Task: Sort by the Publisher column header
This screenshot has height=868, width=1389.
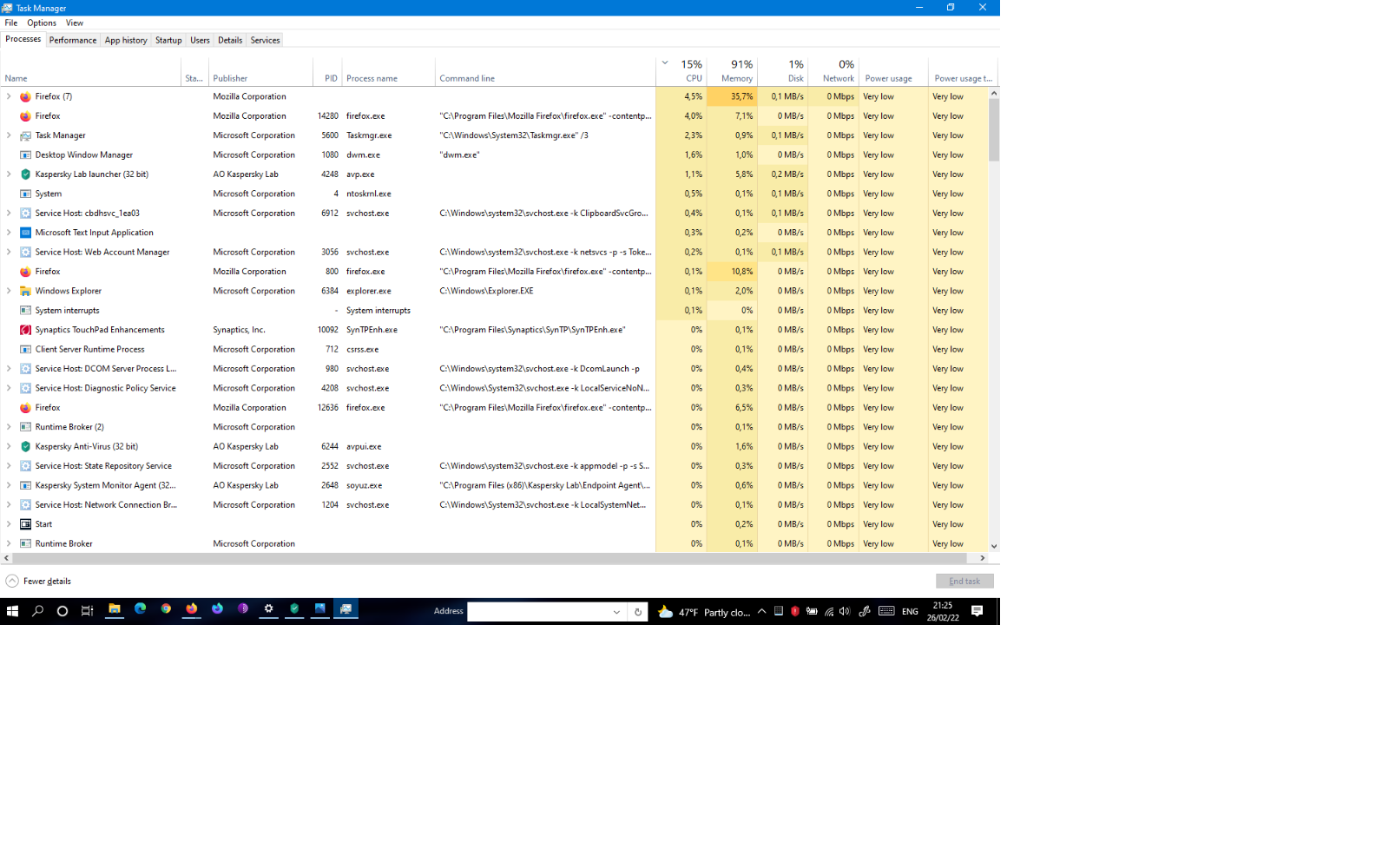Action: point(260,71)
